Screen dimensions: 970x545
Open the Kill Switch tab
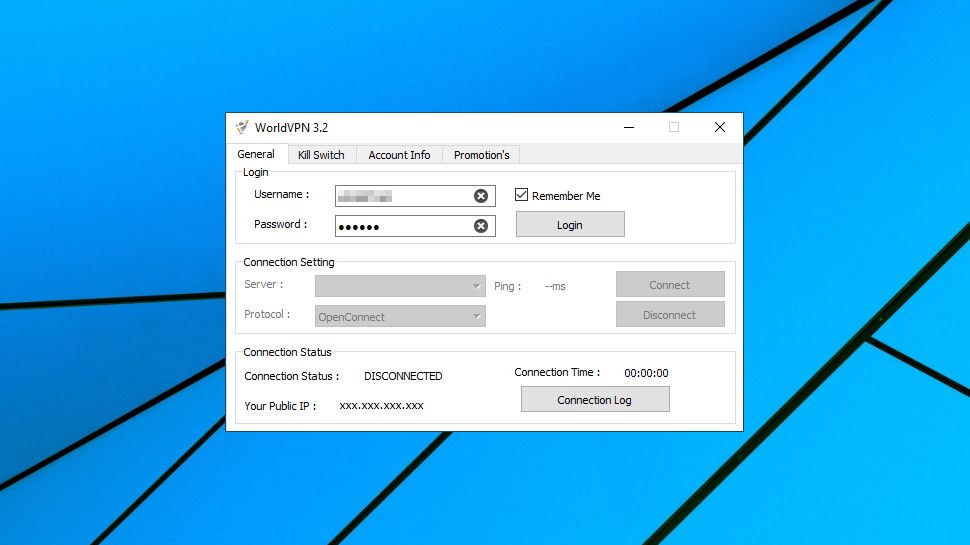pyautogui.click(x=321, y=155)
